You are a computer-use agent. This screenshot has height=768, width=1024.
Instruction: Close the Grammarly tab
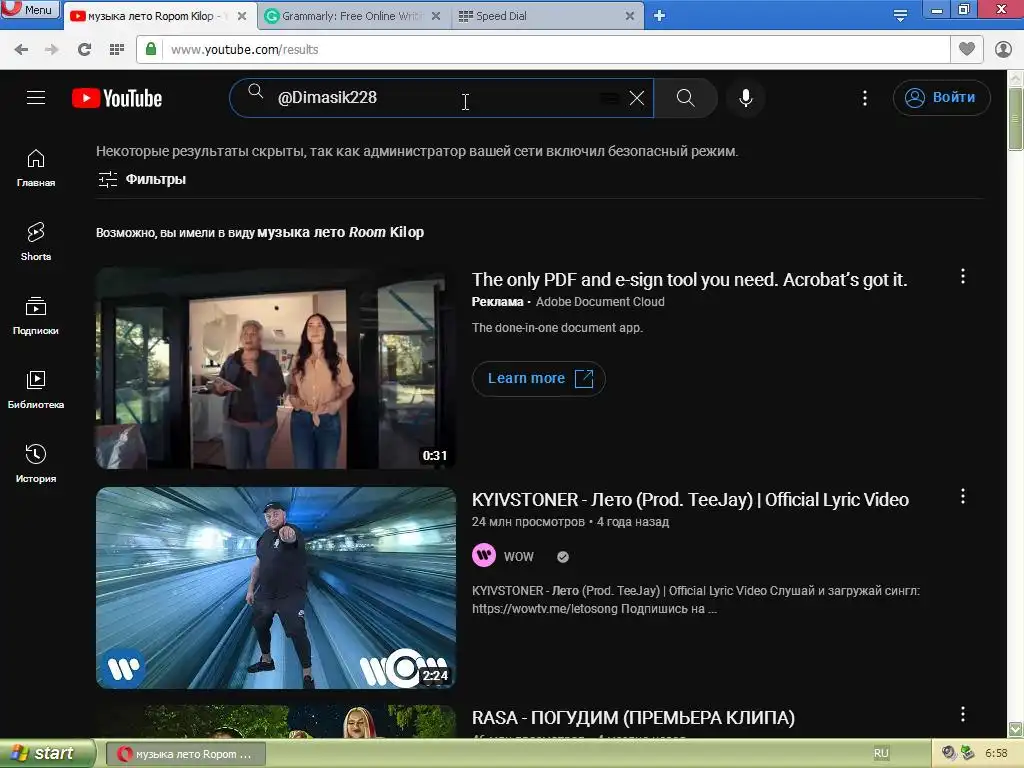tap(436, 16)
